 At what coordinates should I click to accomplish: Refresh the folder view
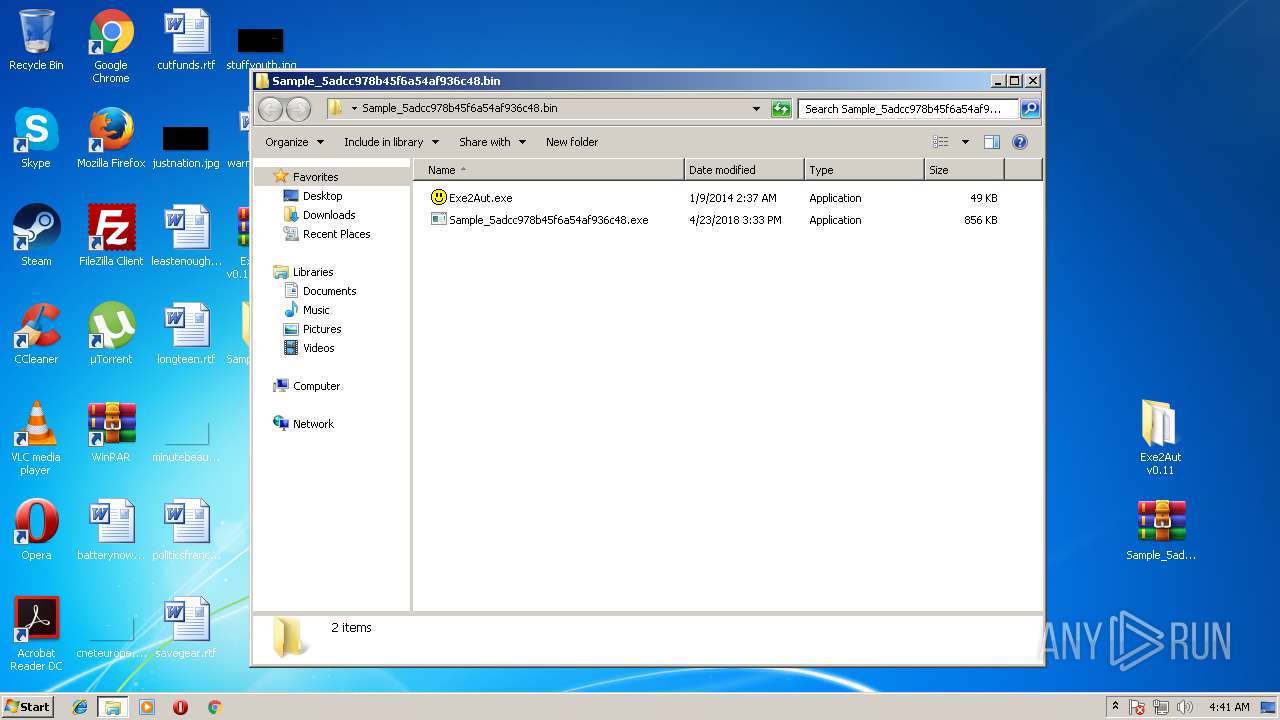point(781,109)
